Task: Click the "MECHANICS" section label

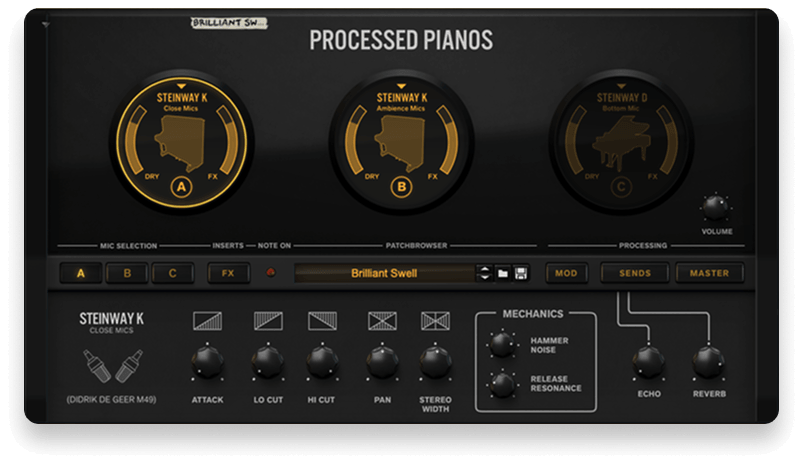Action: 533,313
